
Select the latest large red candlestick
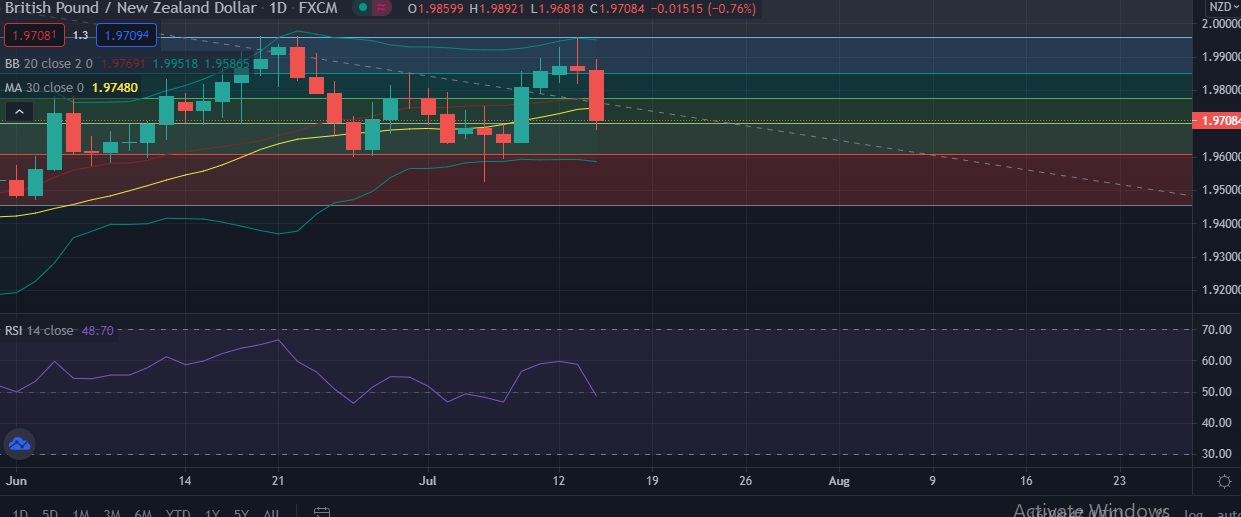click(x=597, y=96)
